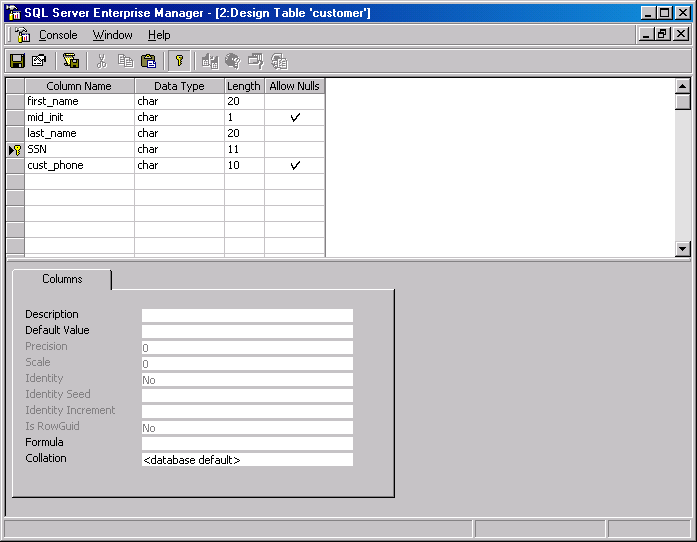Open table and index Properties icon
The height and width of the screenshot is (542, 697).
39,61
